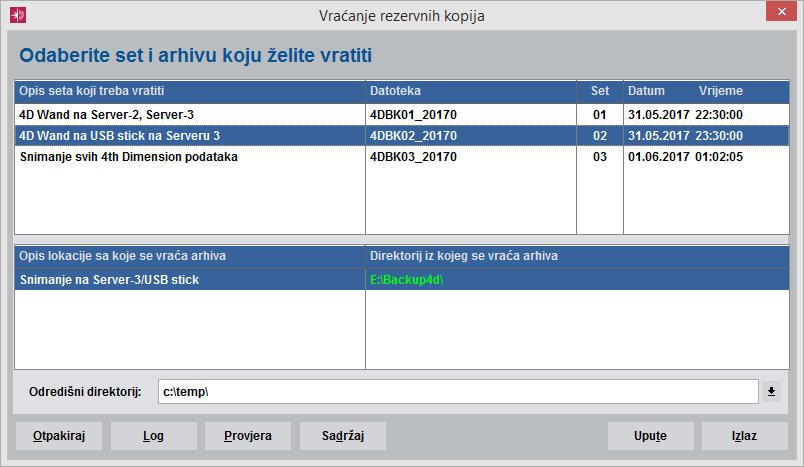Click file cell 4DBK03_20170
Screen dimensions: 804x467
click(x=413, y=156)
